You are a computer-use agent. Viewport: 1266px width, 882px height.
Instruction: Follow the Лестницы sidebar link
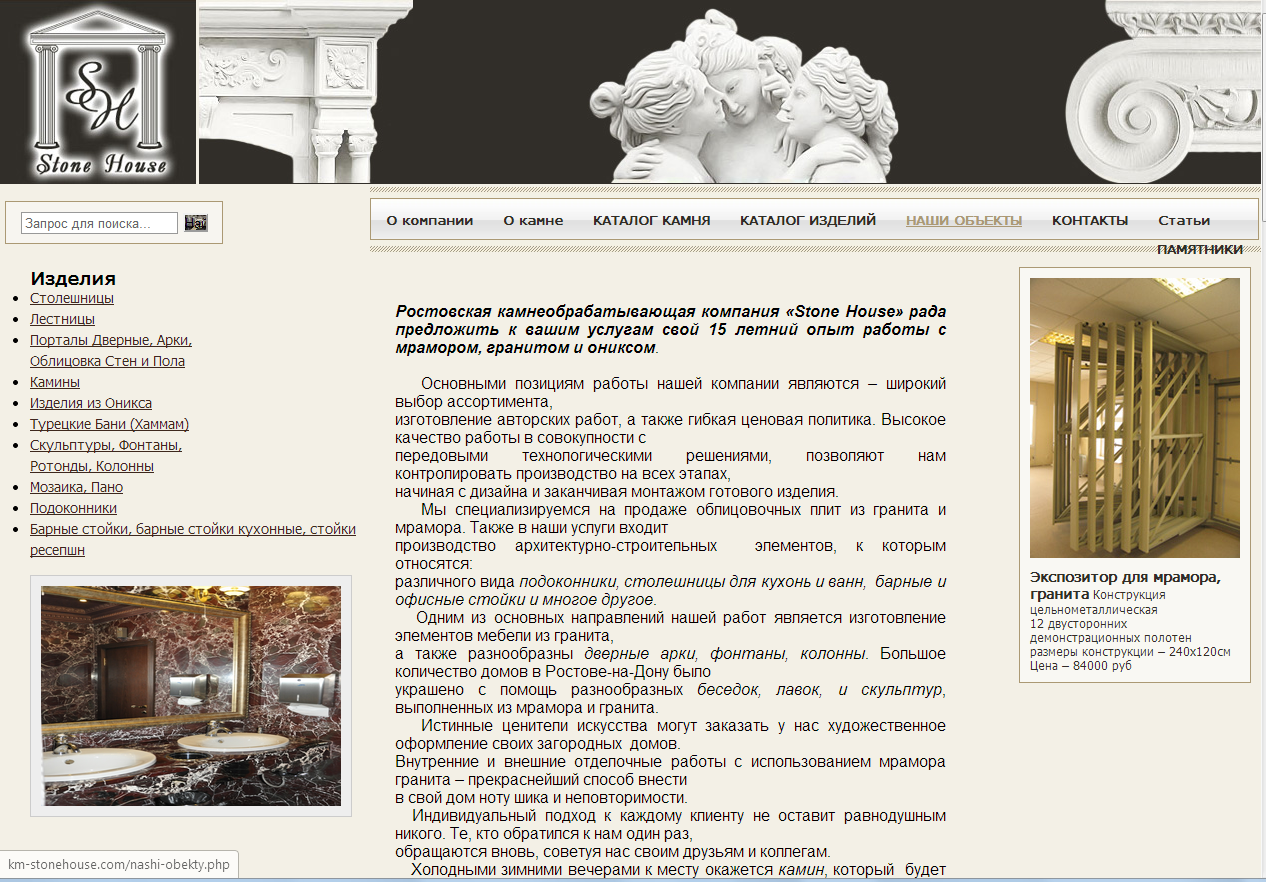pos(62,319)
